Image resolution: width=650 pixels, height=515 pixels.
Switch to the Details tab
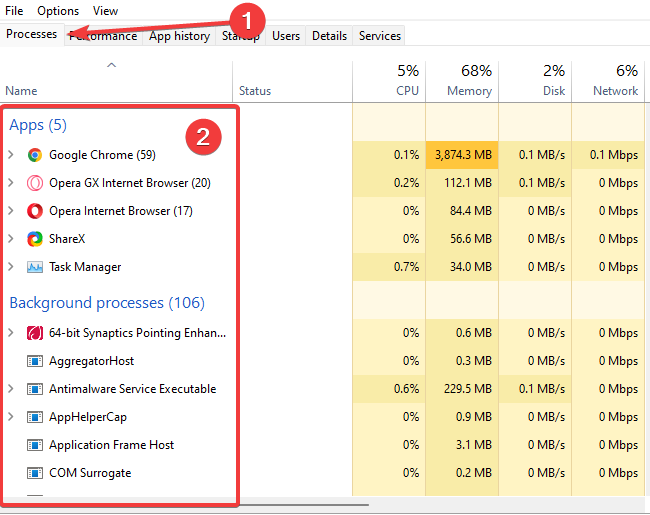click(x=330, y=36)
